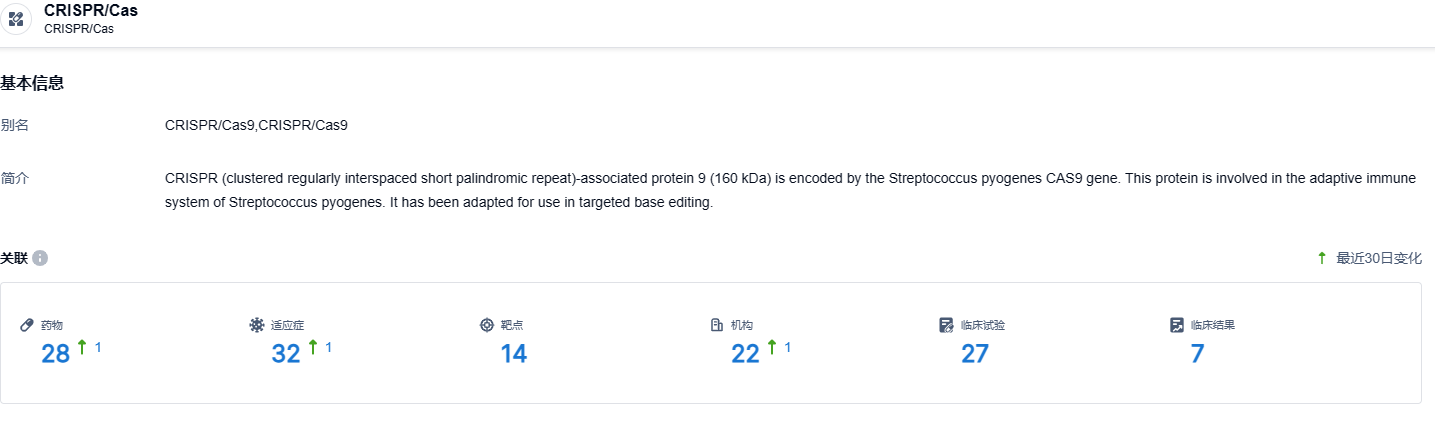Open the 32 indications count link
This screenshot has height=422, width=1435.
pyautogui.click(x=286, y=353)
